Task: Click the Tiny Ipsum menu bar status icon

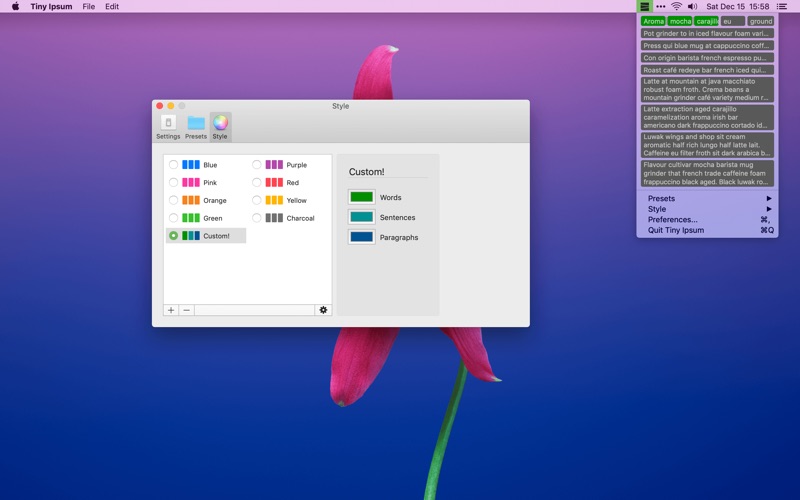Action: click(x=645, y=6)
